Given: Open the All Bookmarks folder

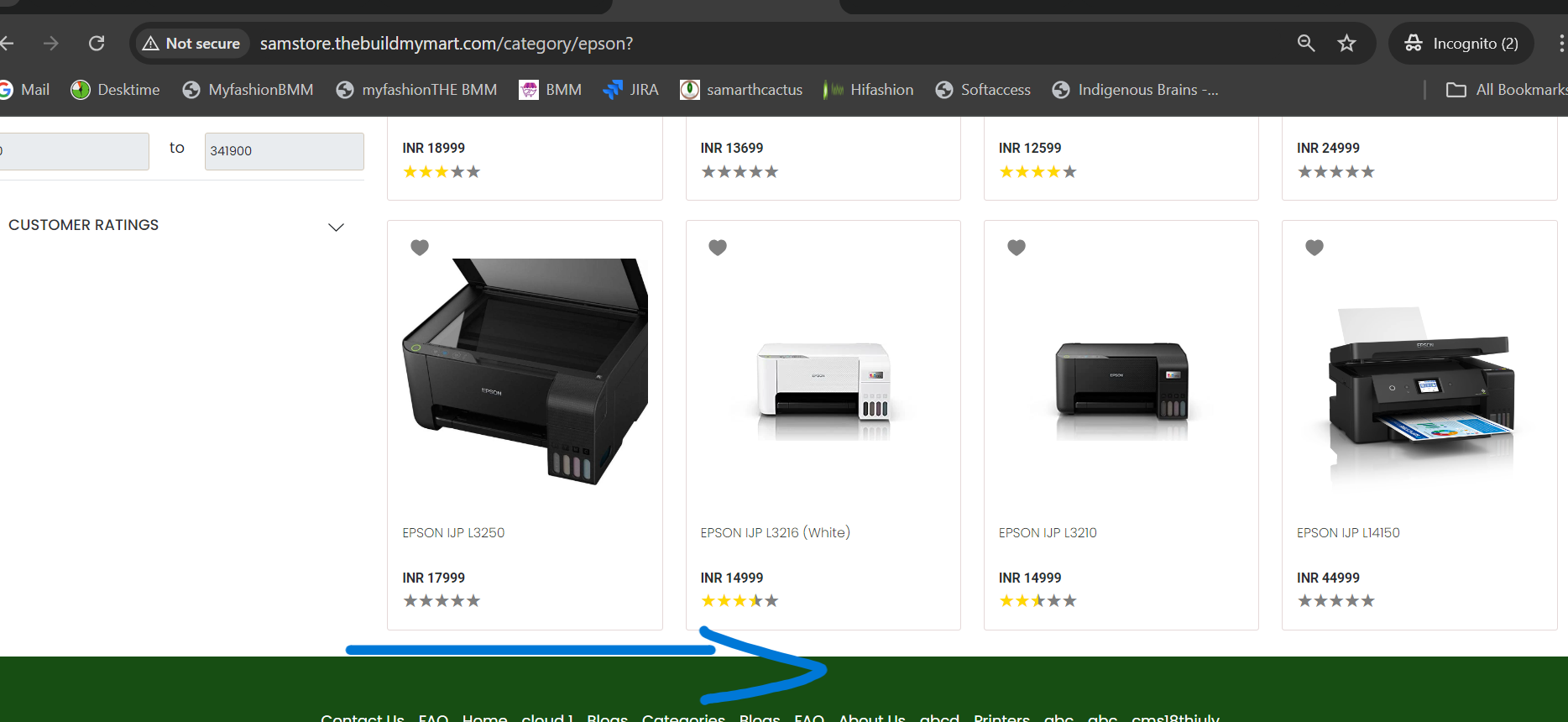Looking at the screenshot, I should pos(1507,90).
